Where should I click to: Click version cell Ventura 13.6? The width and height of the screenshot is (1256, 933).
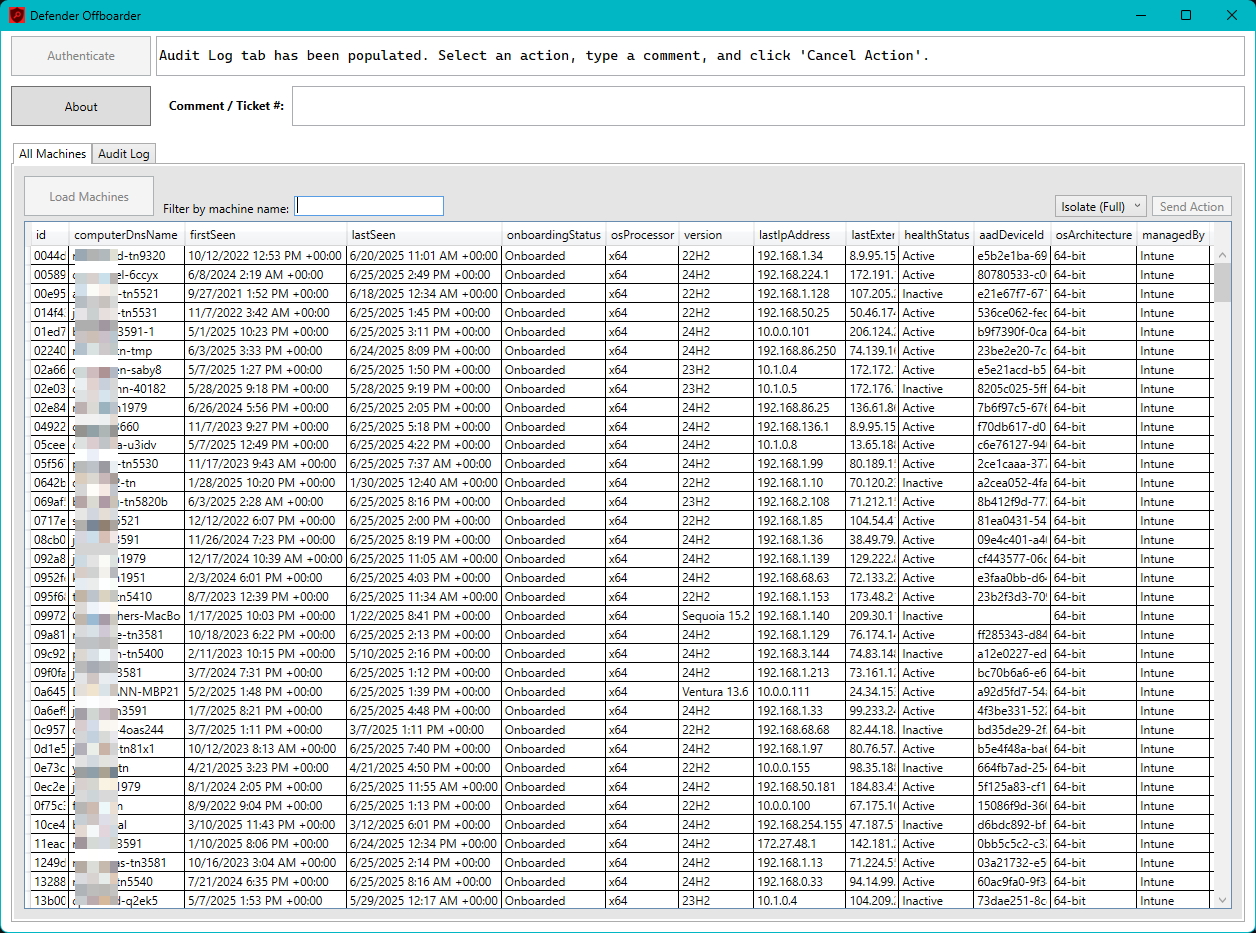coord(717,692)
